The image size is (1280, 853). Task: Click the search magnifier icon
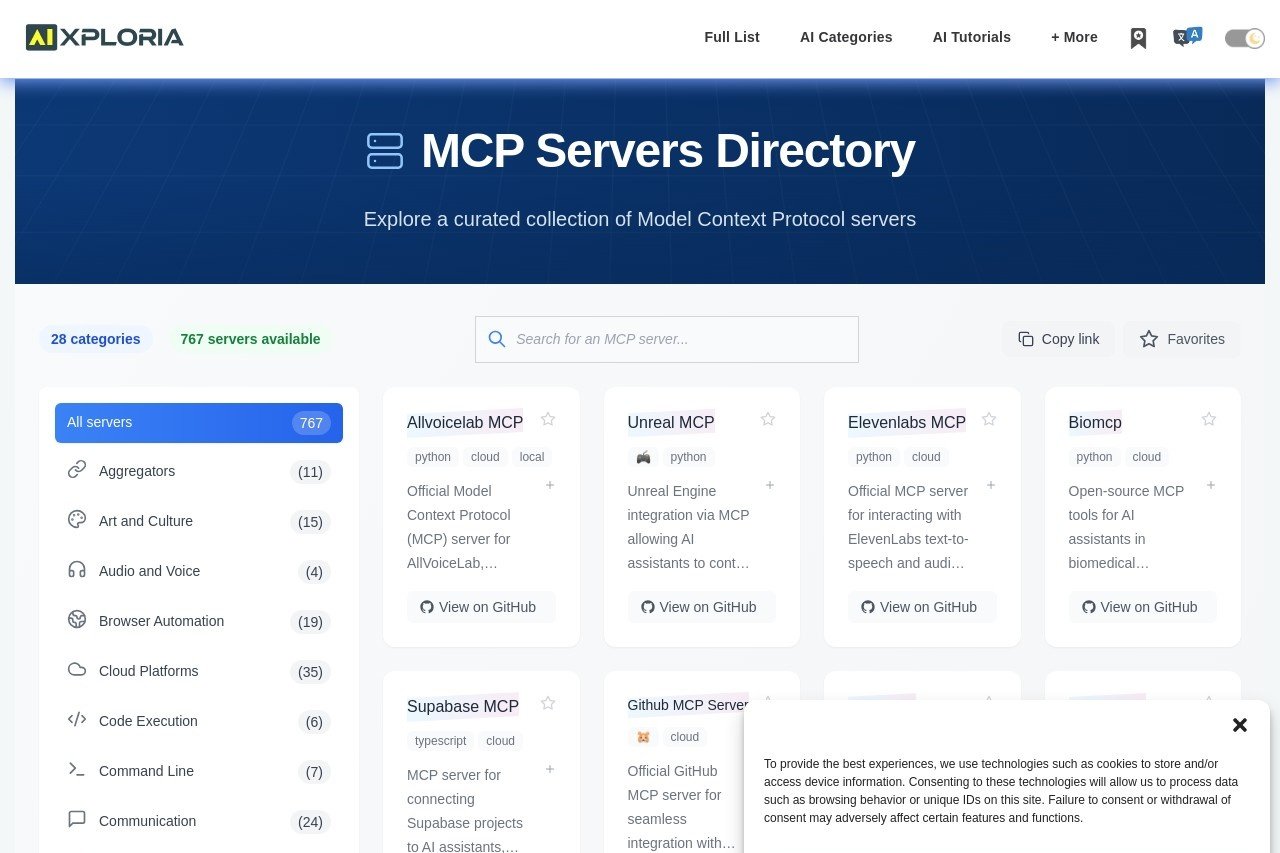click(x=497, y=339)
